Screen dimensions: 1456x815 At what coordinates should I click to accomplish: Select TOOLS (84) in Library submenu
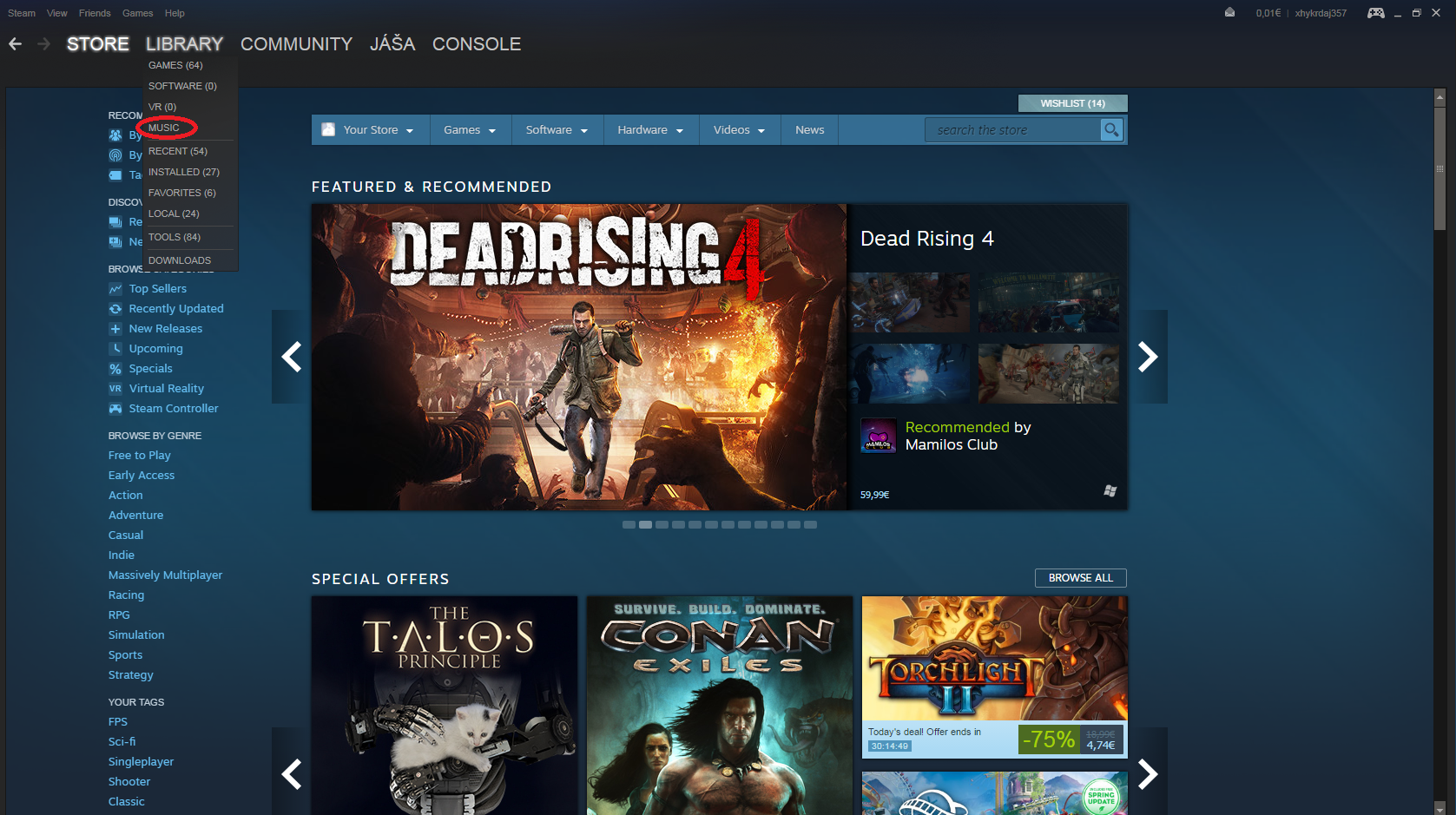tap(175, 237)
